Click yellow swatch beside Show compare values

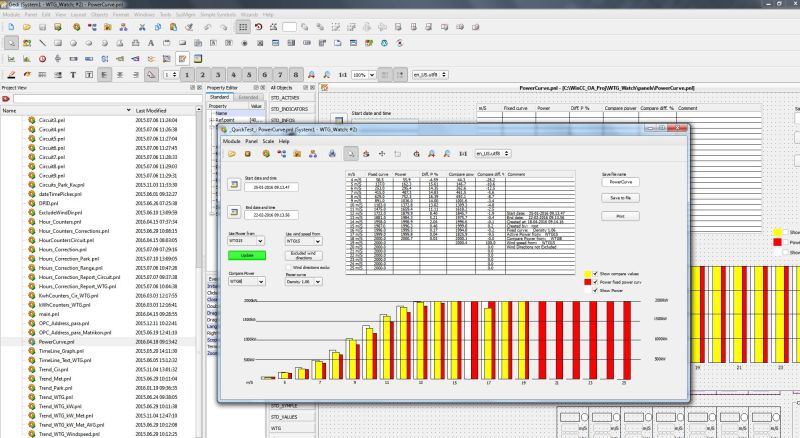coord(588,274)
